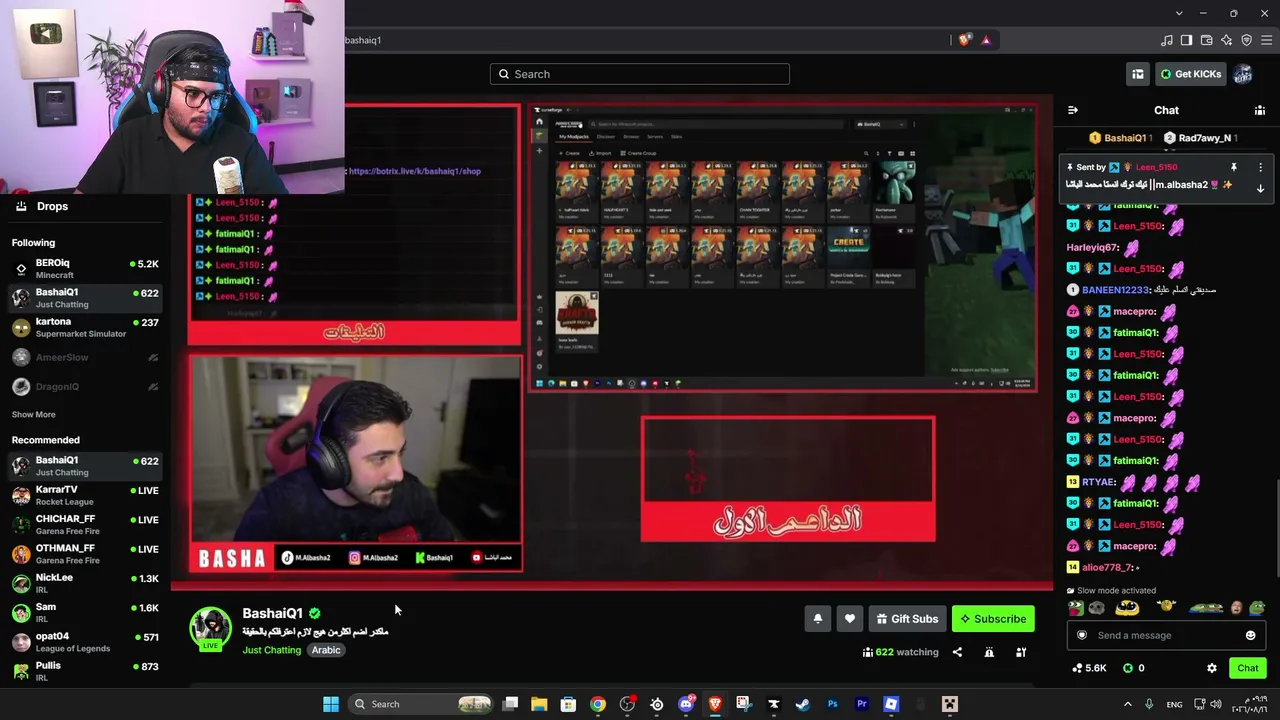
Task: Click the Gift Subs button
Action: 907,619
